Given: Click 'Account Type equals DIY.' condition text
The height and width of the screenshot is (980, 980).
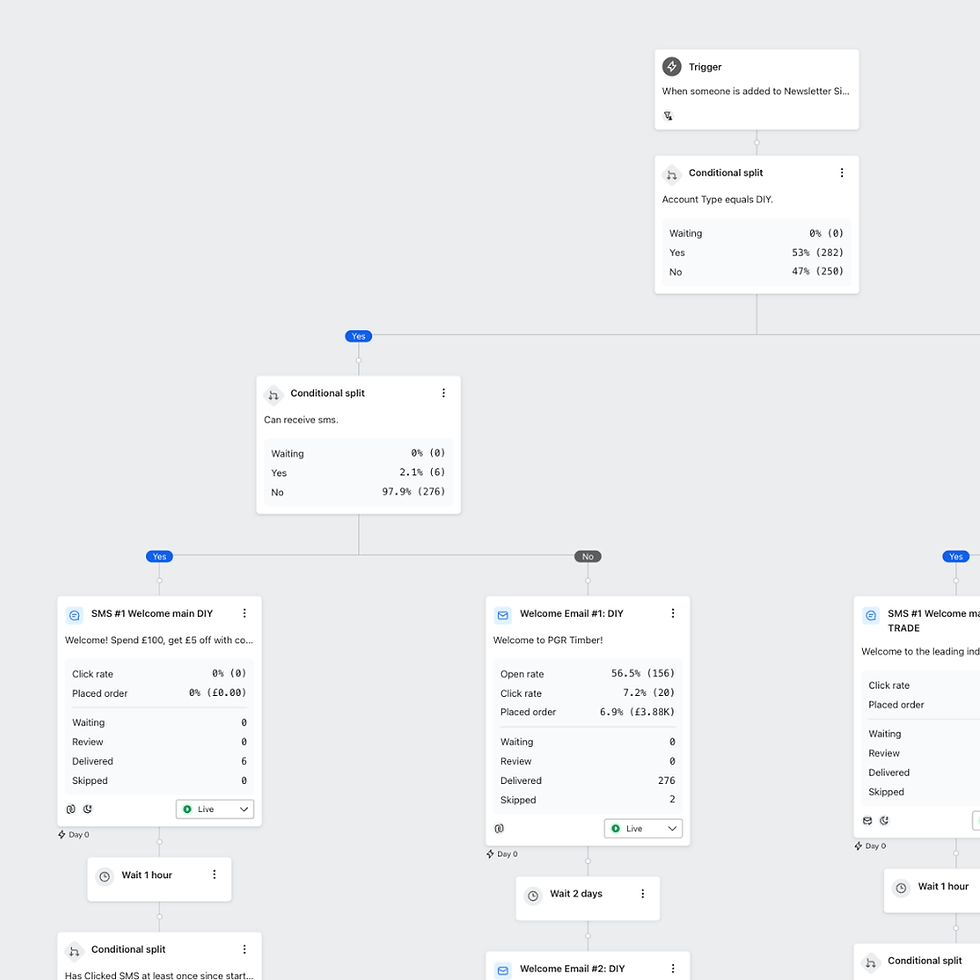Looking at the screenshot, I should coord(718,199).
